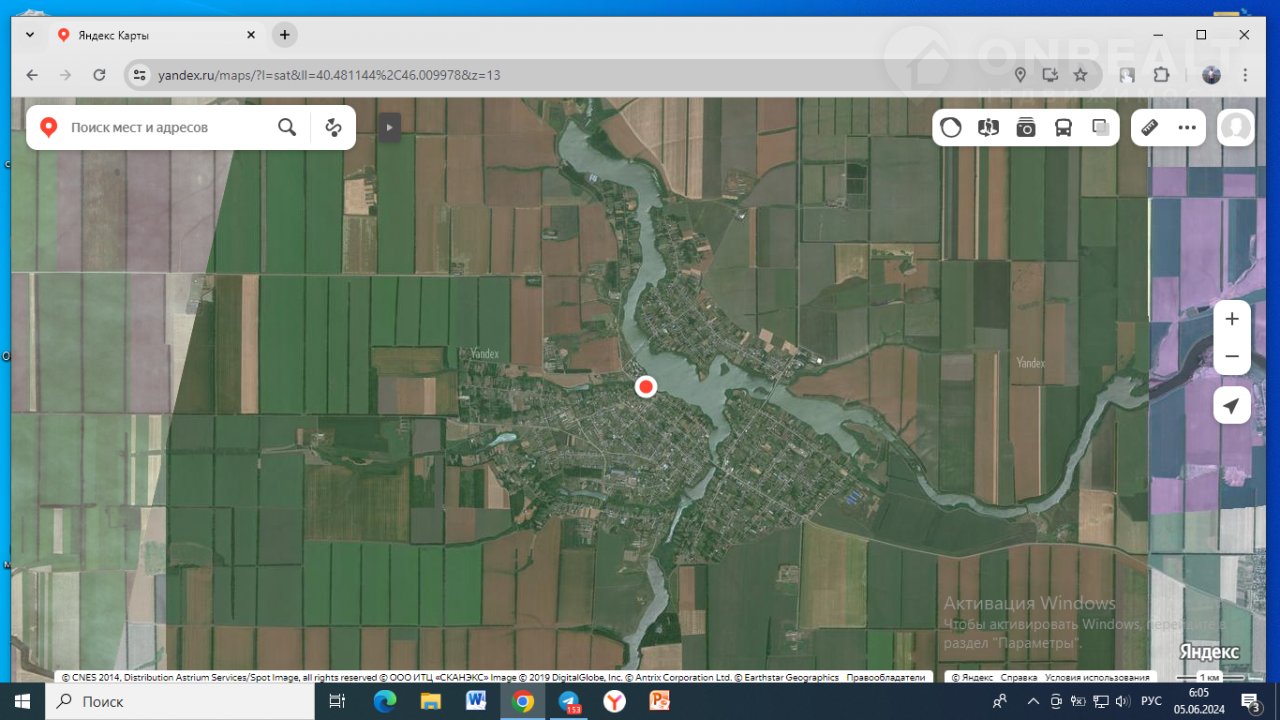Toggle the traffic layer icon
The width and height of the screenshot is (1280, 720).
point(950,127)
